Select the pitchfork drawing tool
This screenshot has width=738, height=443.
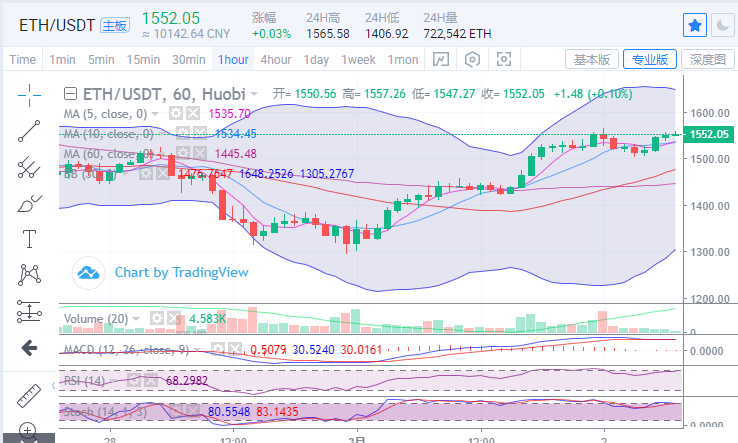[x=29, y=167]
